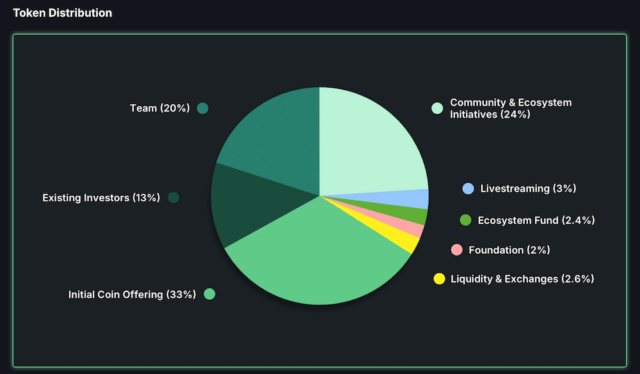Click the Community & Ecosystem Initiatives legend dot
Screen dimensions: 640x374
click(x=437, y=108)
